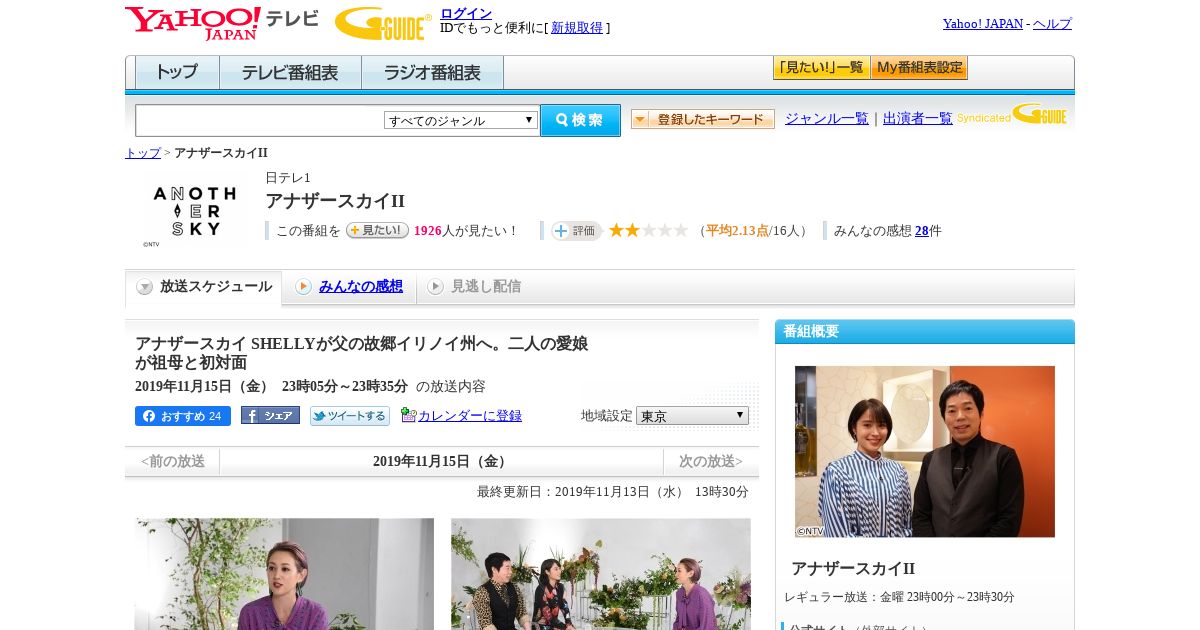The image size is (1200, 630).
Task: Click the トップ breadcrumb link
Action: [x=142, y=153]
